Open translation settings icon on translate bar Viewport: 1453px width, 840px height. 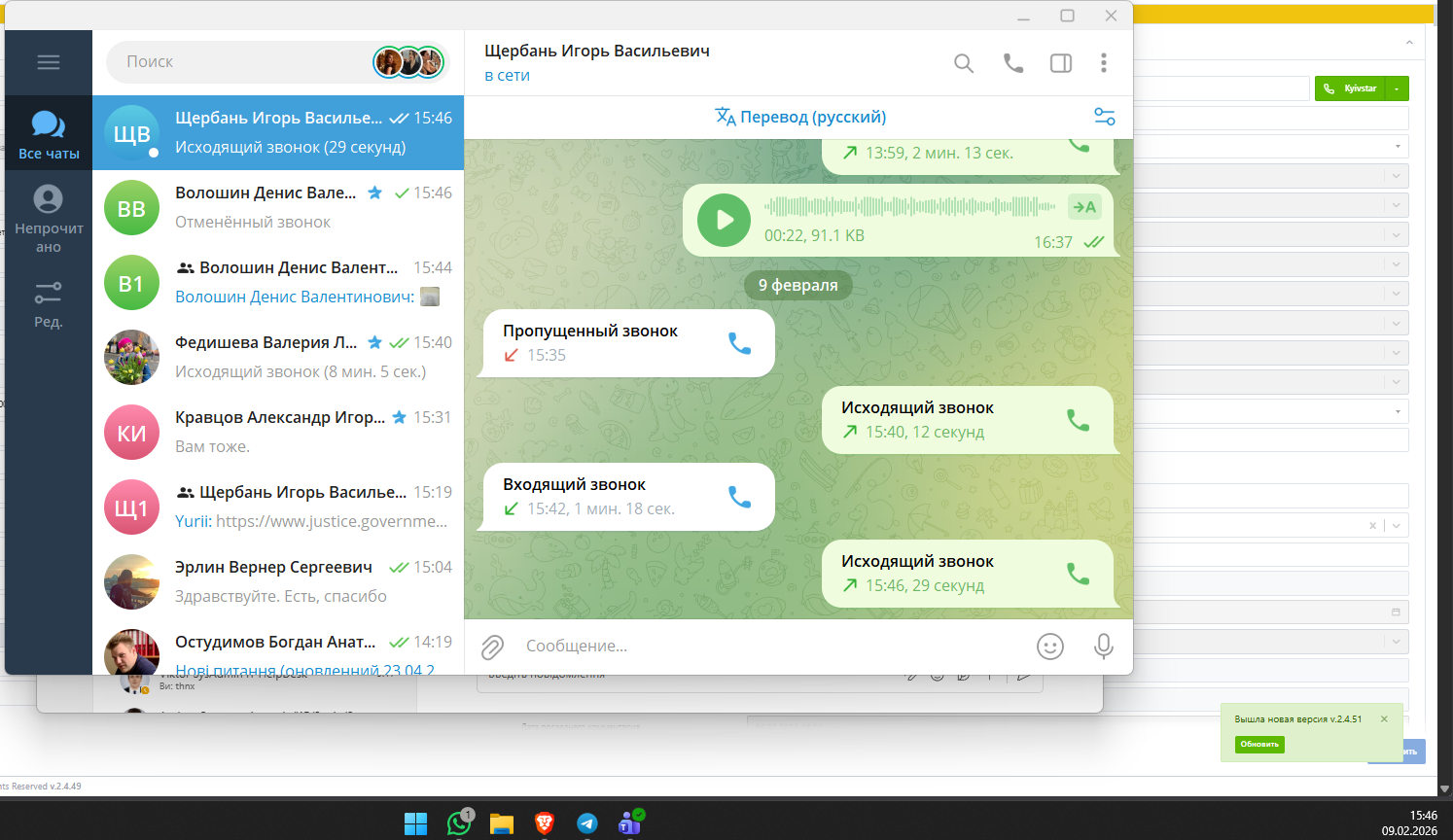tap(1105, 117)
